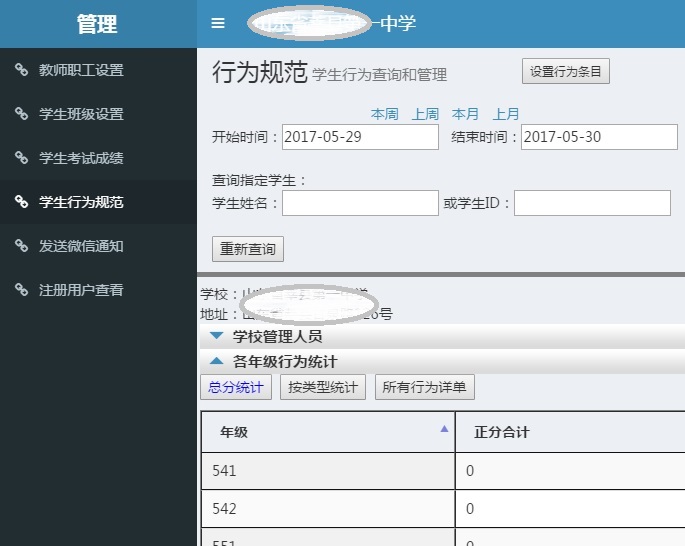Image resolution: width=685 pixels, height=546 pixels.
Task: Choose the 本周 quick date link
Action: 384,114
